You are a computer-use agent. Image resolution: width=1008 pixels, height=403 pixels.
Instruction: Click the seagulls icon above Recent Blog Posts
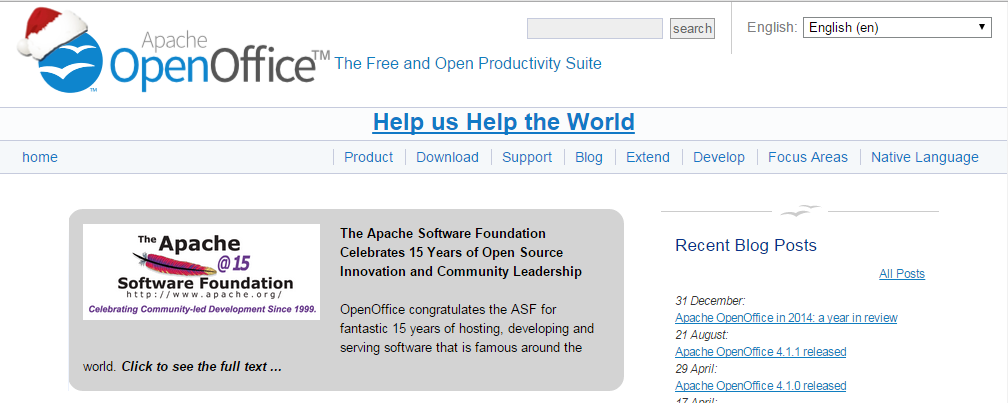800,211
